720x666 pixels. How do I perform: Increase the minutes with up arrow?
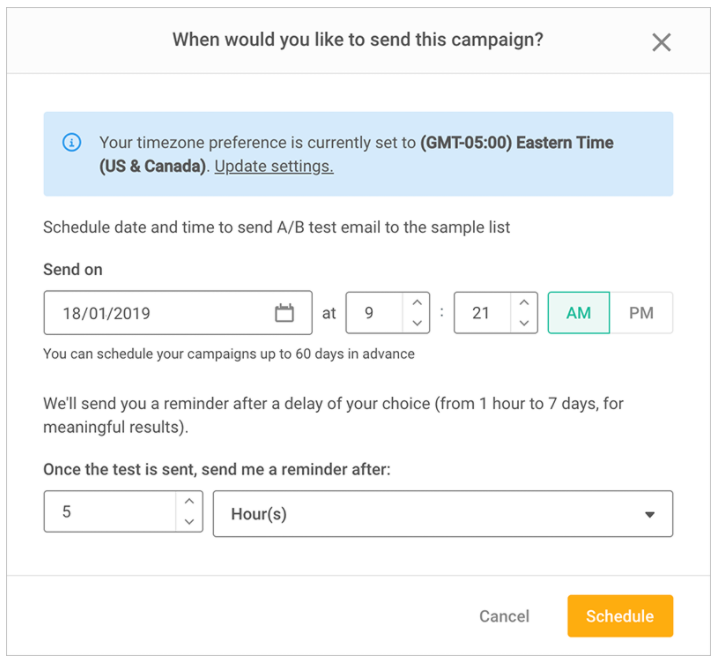525,302
